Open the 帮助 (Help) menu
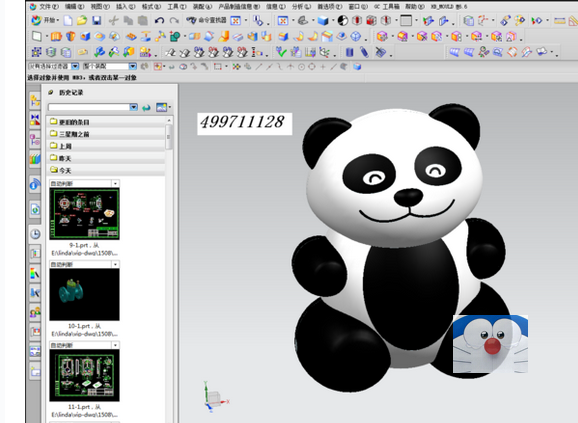Screen dimensions: 578x423 pyautogui.click(x=415, y=7)
